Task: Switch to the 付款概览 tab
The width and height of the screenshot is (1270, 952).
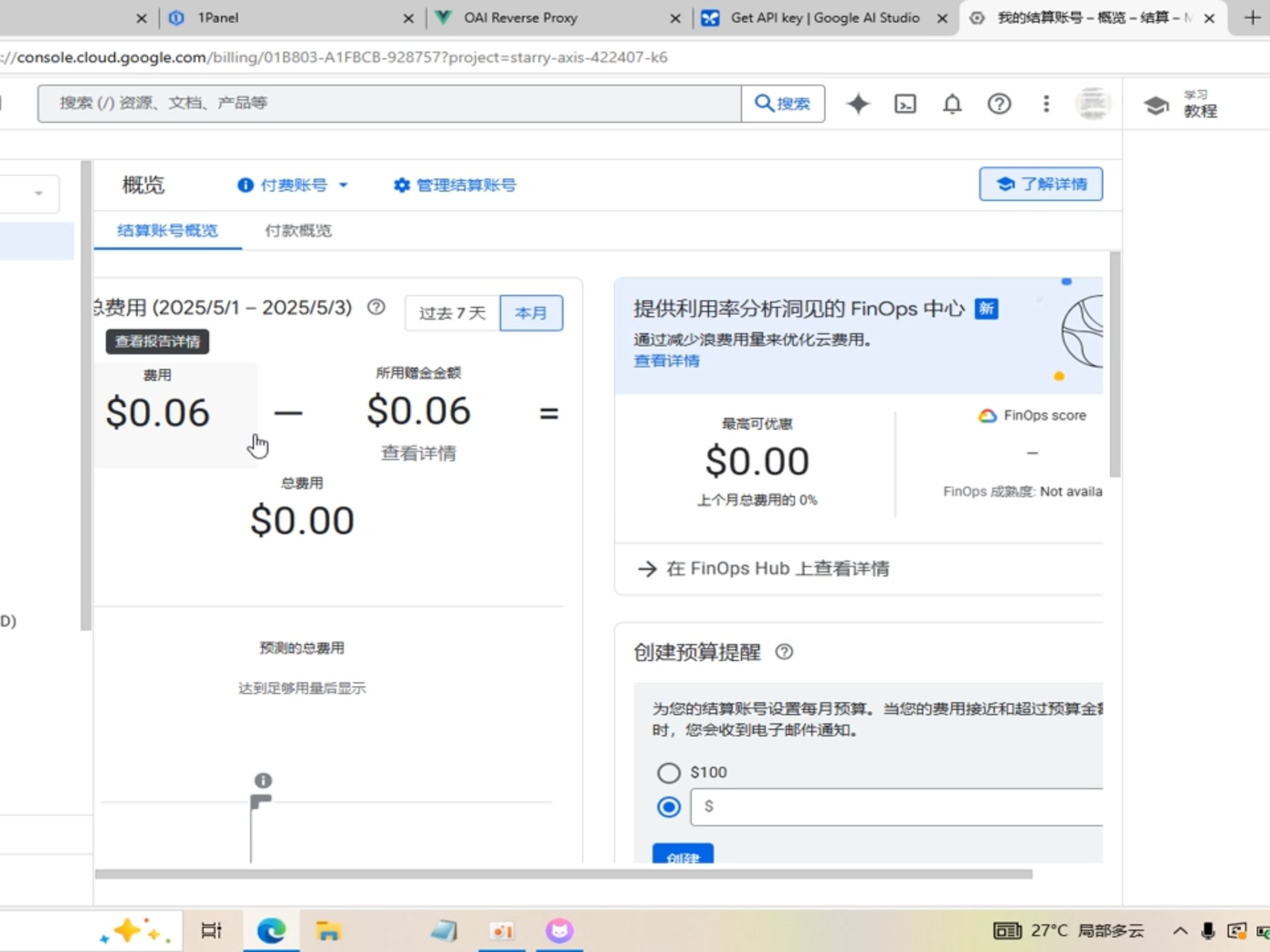Action: point(298,231)
